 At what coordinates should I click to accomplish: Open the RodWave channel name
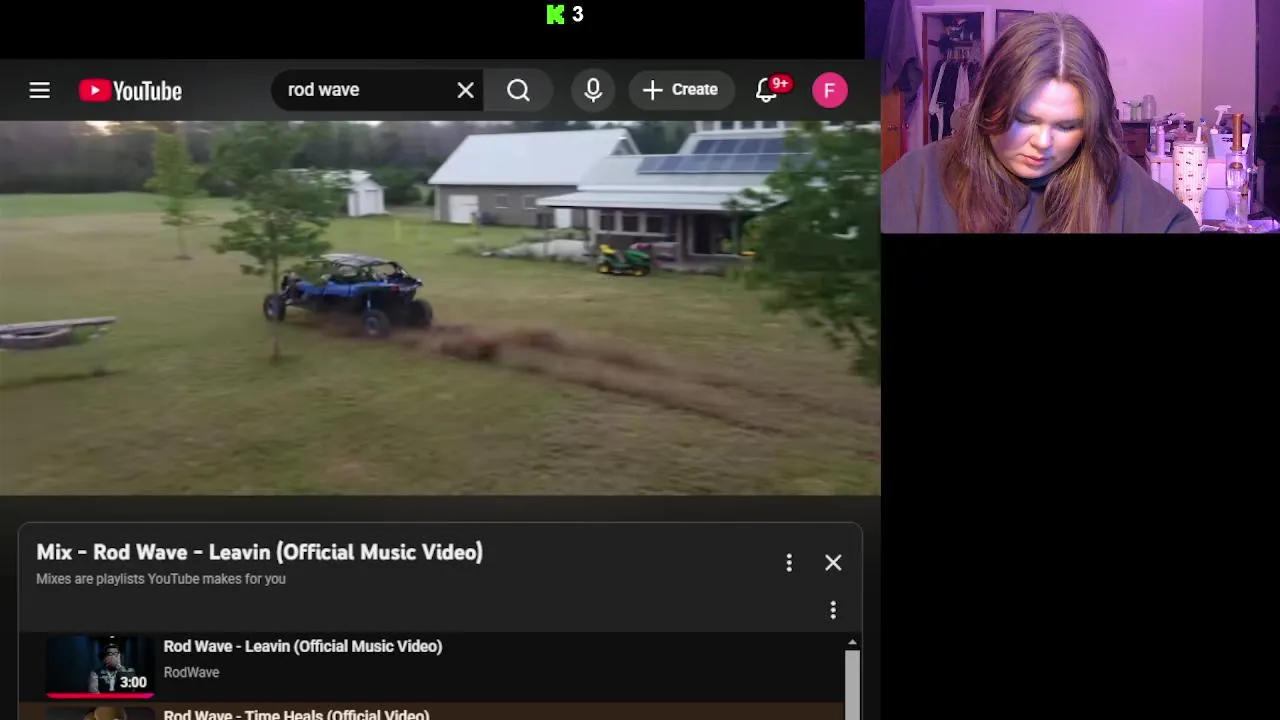191,672
